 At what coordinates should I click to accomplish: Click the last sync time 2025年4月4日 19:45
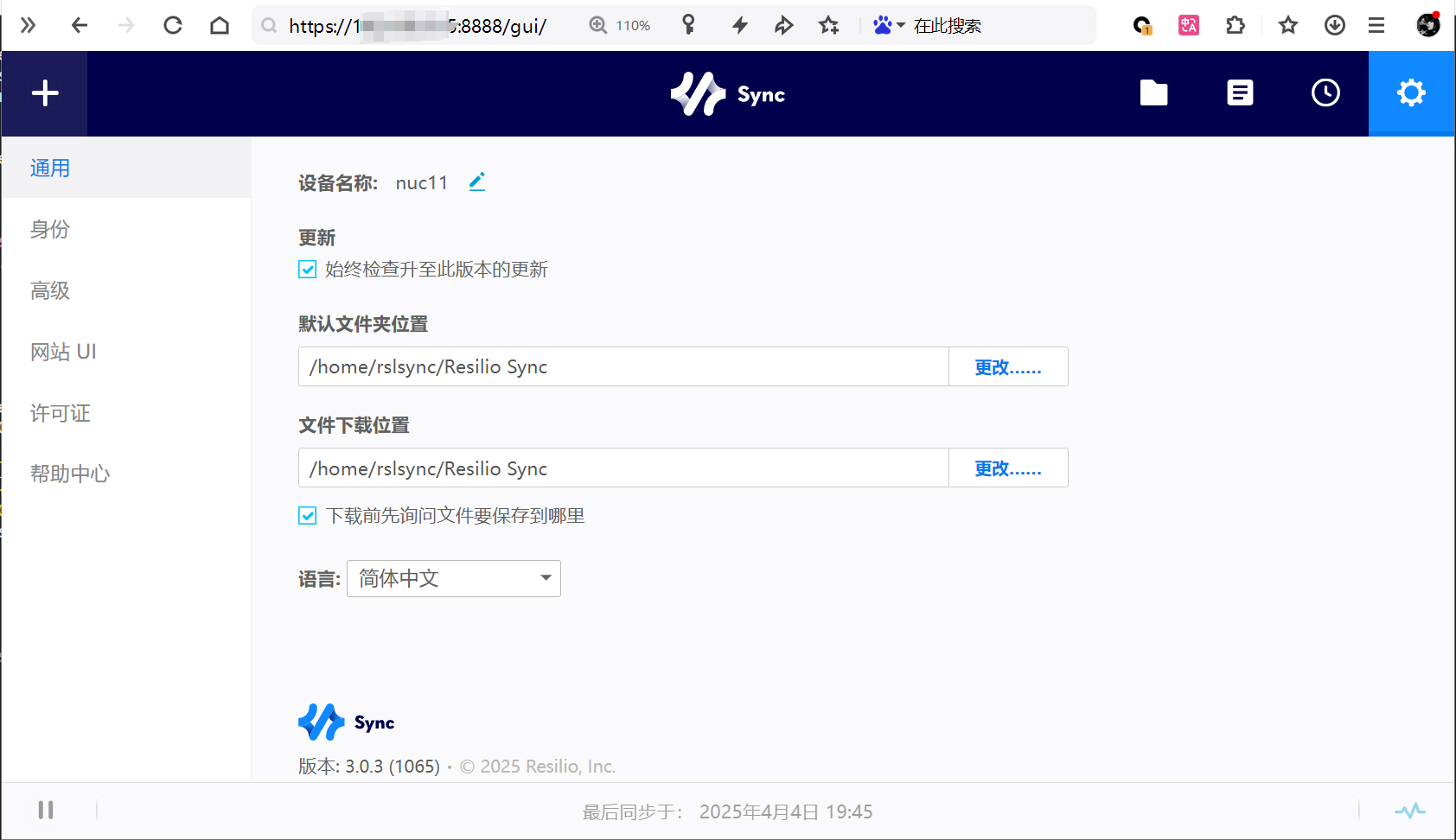786,811
